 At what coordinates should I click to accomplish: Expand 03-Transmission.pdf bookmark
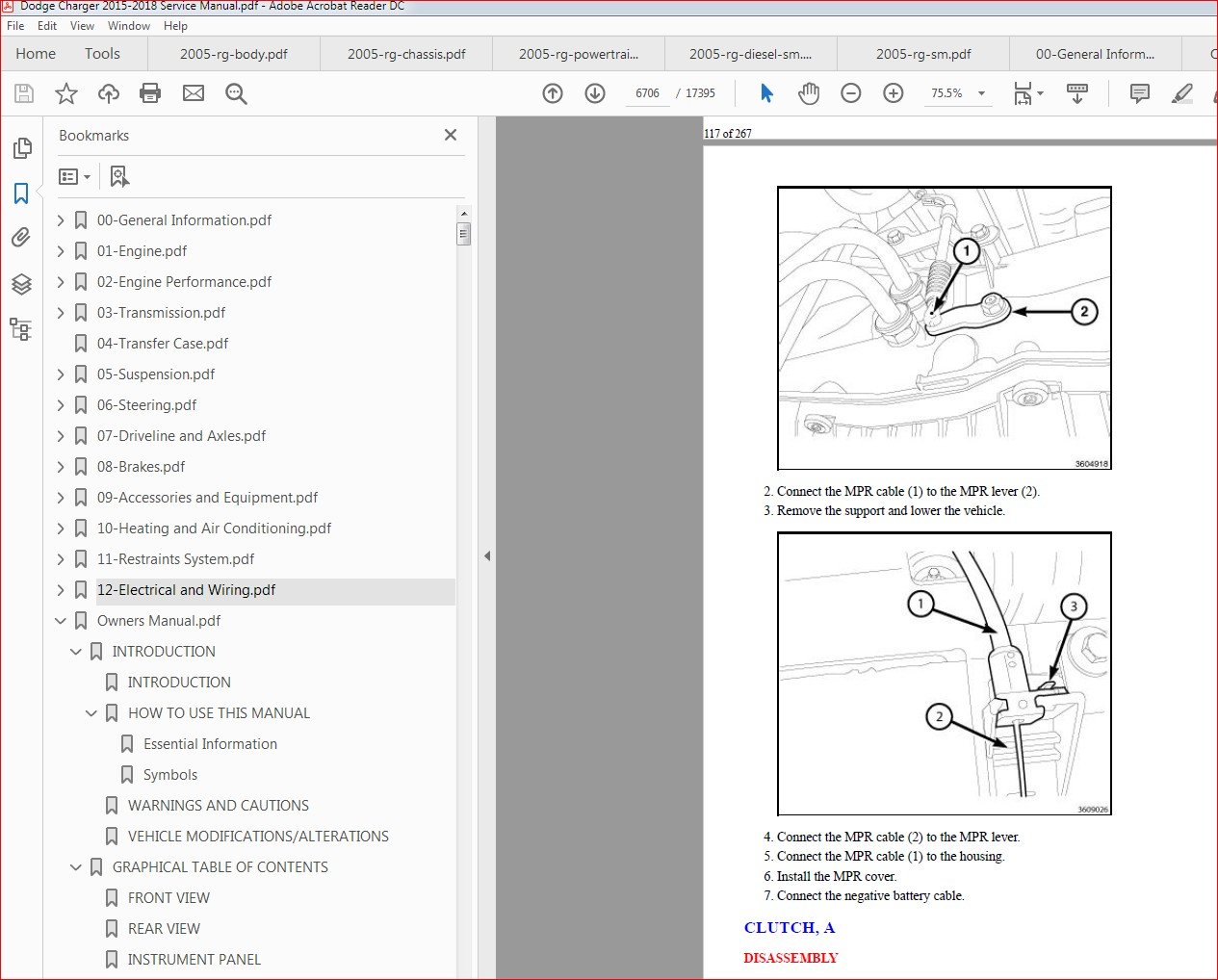pyautogui.click(x=61, y=313)
